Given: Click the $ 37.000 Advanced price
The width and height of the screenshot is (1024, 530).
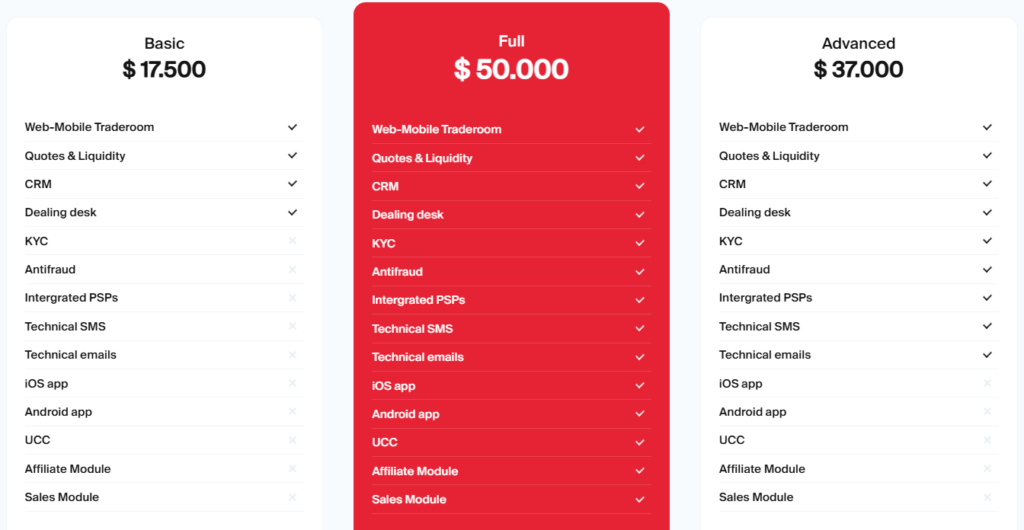Looking at the screenshot, I should (858, 70).
